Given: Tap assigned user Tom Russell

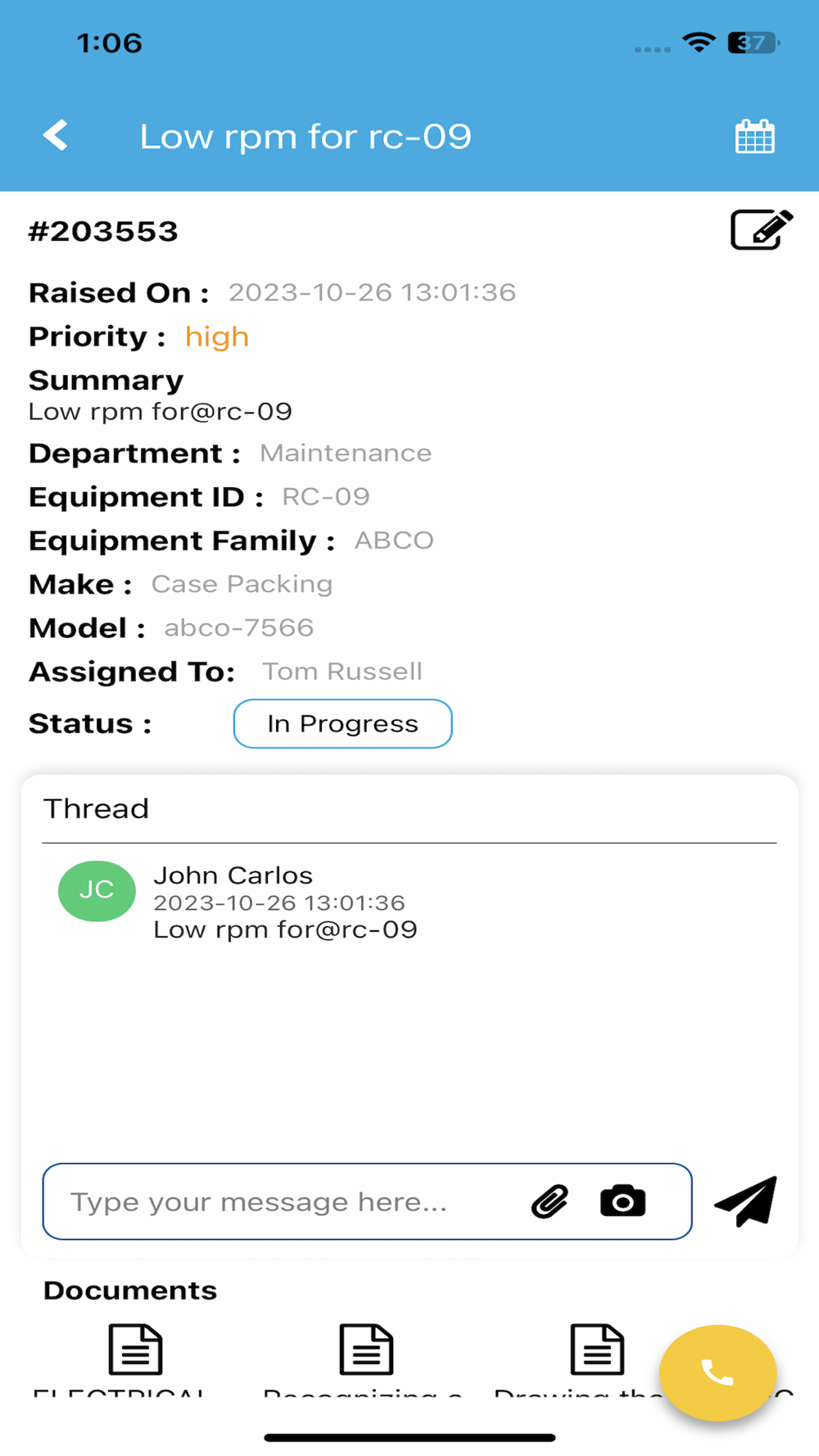Looking at the screenshot, I should tap(342, 671).
